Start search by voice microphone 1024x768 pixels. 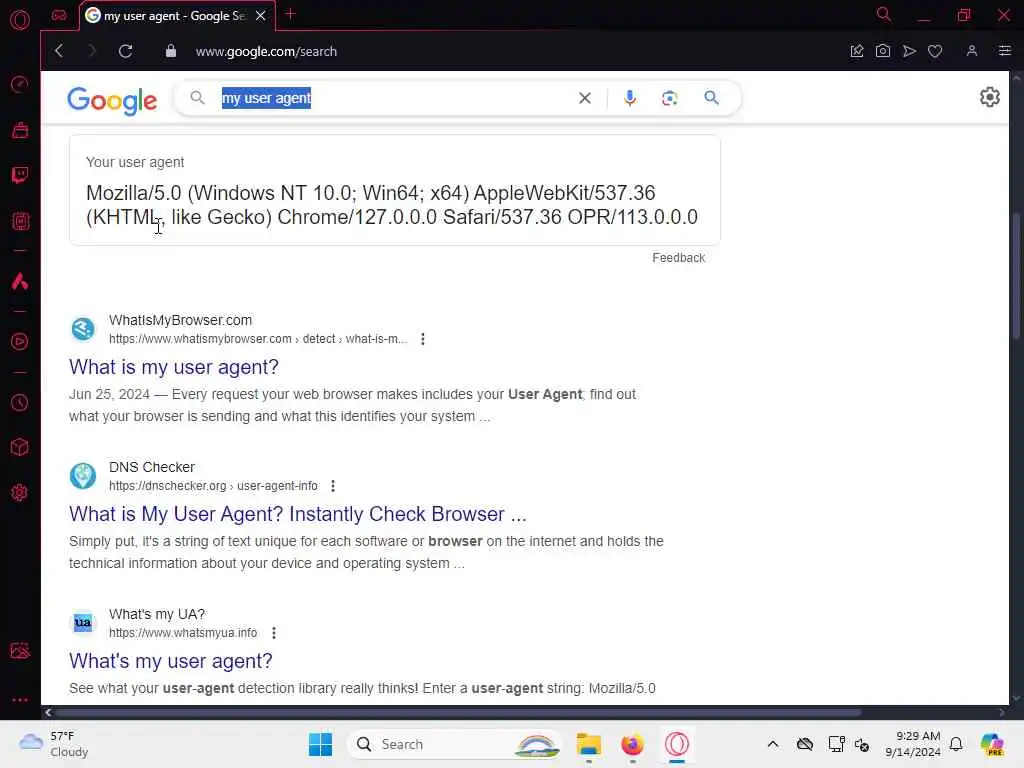click(630, 98)
